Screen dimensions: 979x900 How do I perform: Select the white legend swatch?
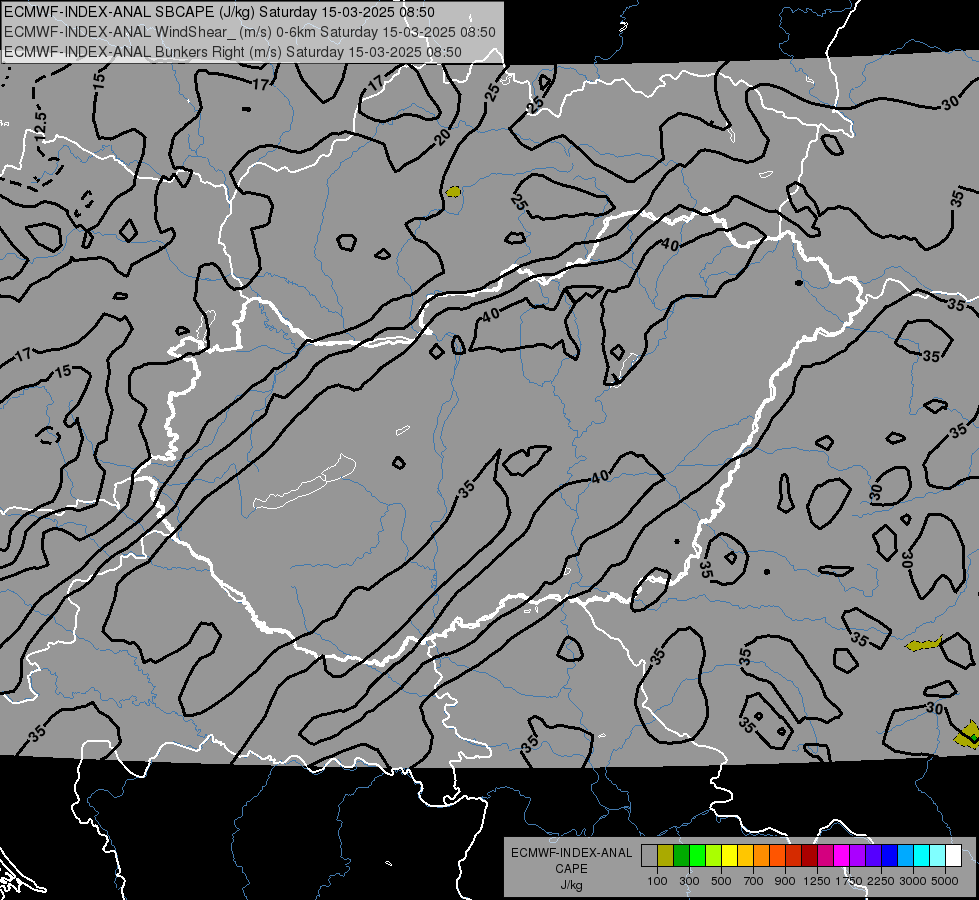(954, 856)
